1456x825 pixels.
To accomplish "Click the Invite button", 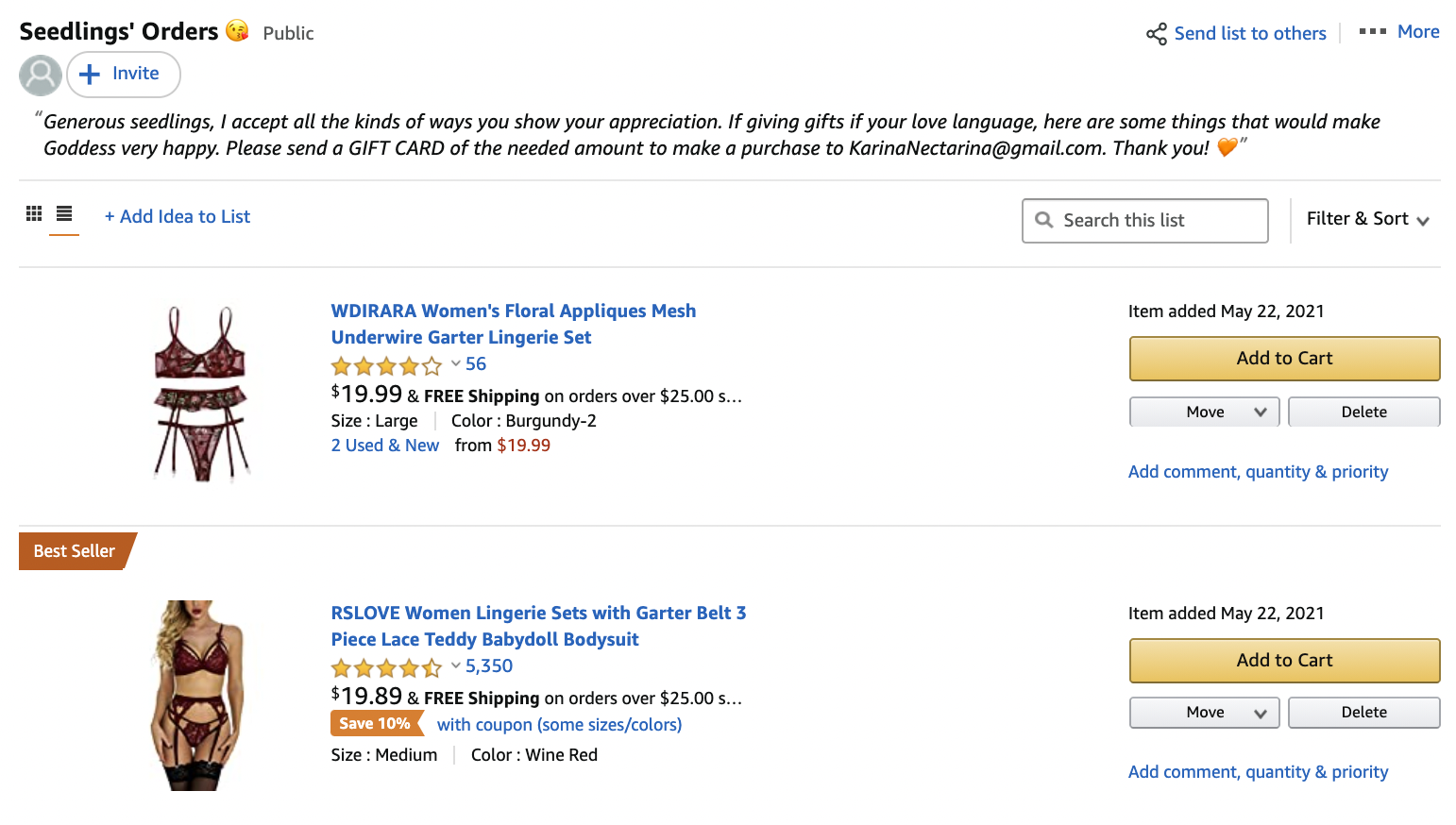I will click(124, 75).
